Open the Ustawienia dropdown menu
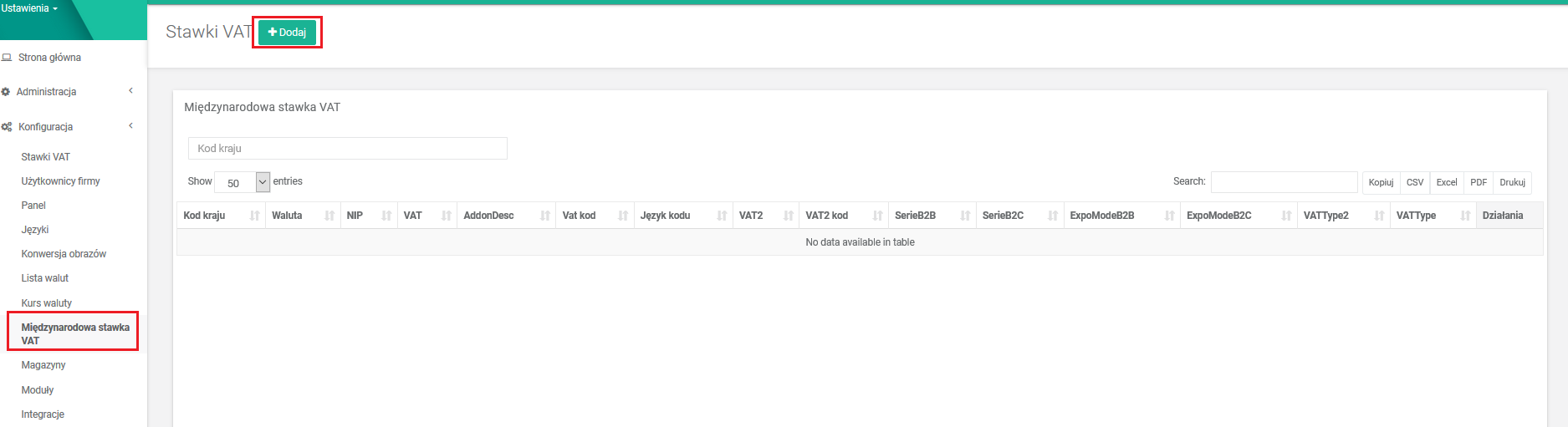 coord(30,8)
